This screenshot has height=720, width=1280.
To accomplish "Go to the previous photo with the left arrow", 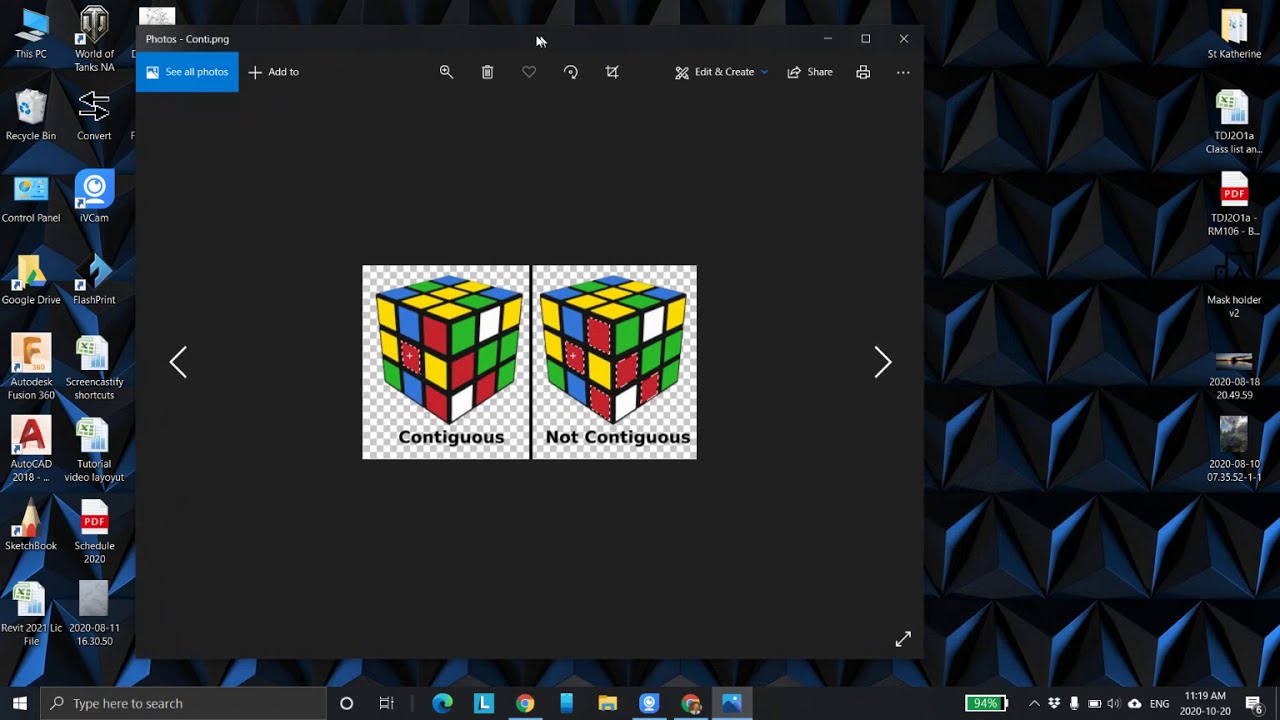I will (x=178, y=362).
